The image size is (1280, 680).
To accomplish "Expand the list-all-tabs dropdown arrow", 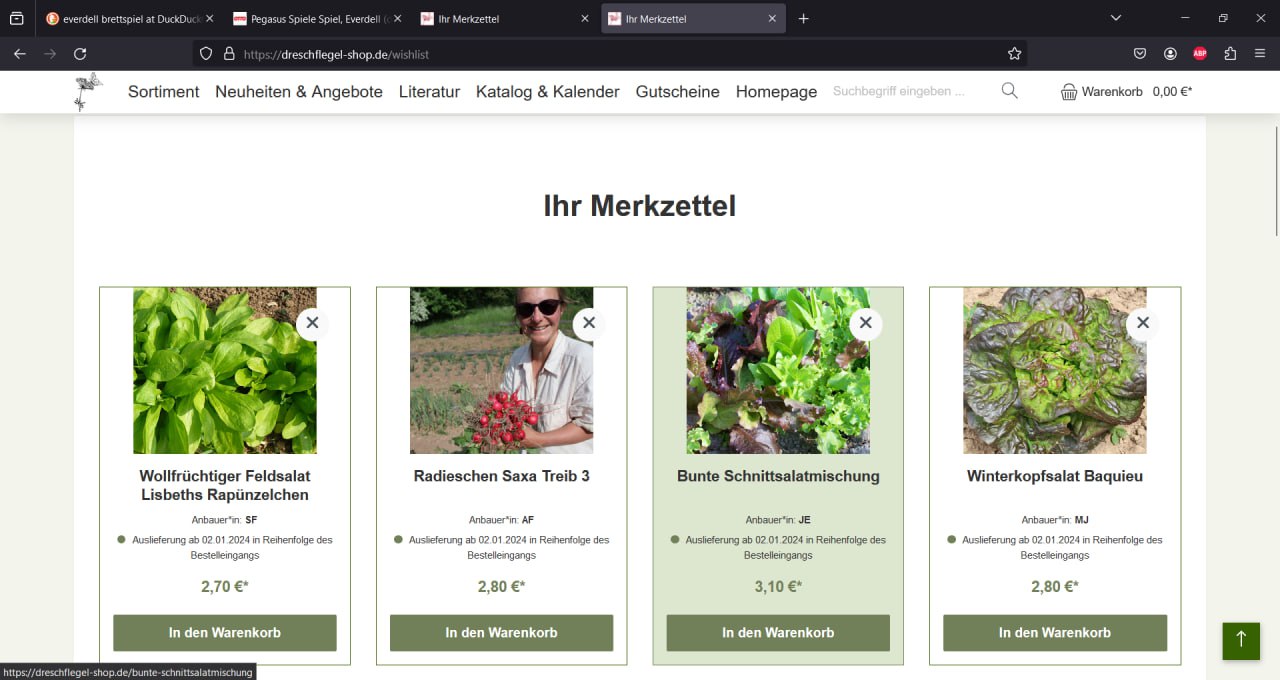I will coord(1116,18).
